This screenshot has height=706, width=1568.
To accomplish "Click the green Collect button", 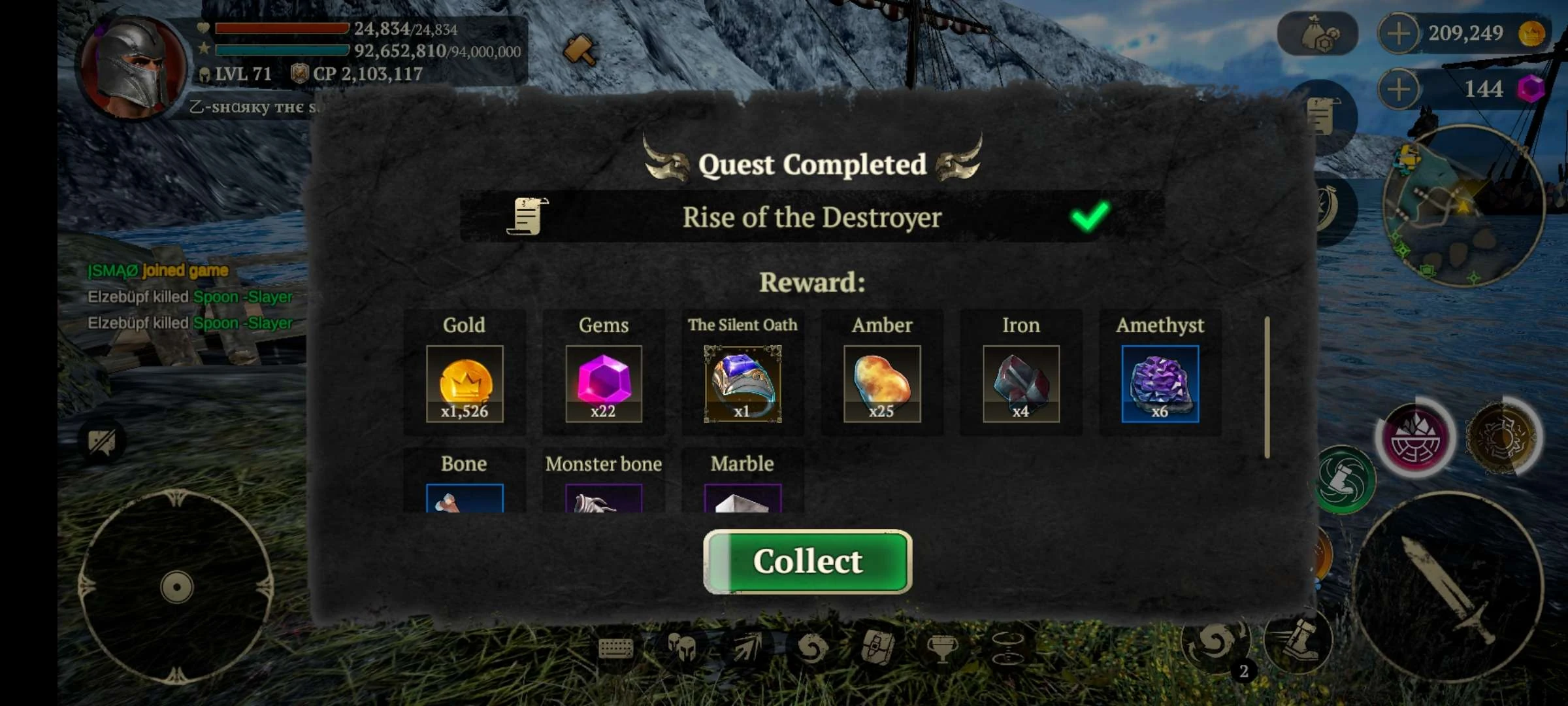I will click(x=808, y=562).
